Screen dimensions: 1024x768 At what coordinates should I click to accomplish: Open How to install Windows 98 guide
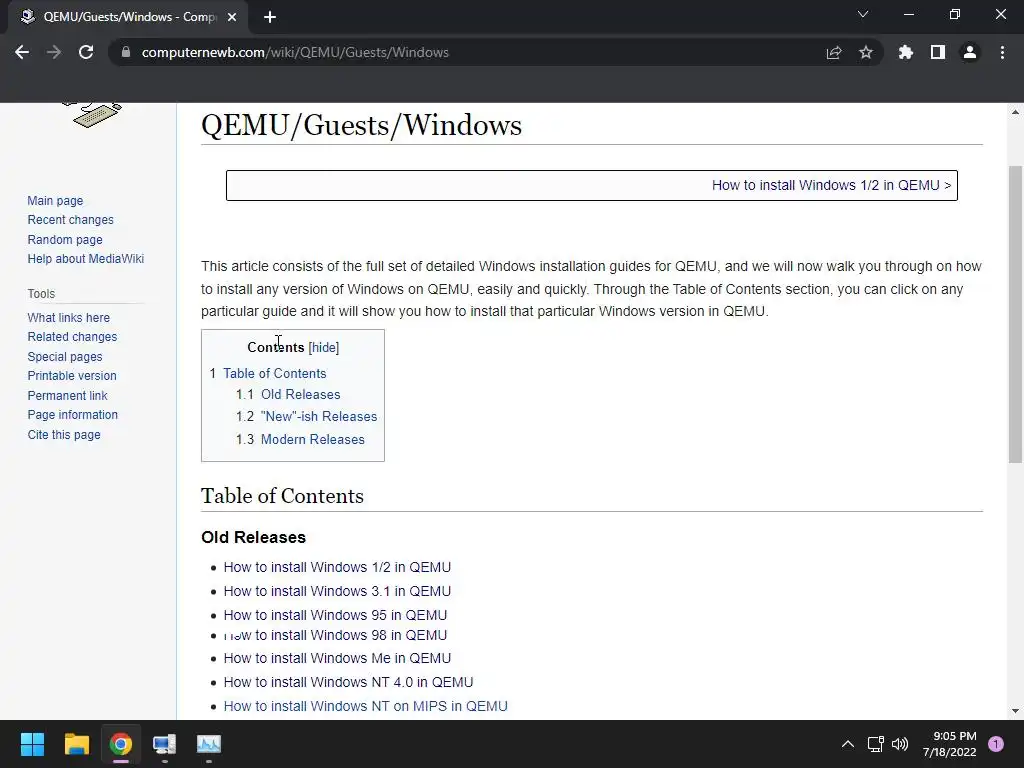coord(335,635)
